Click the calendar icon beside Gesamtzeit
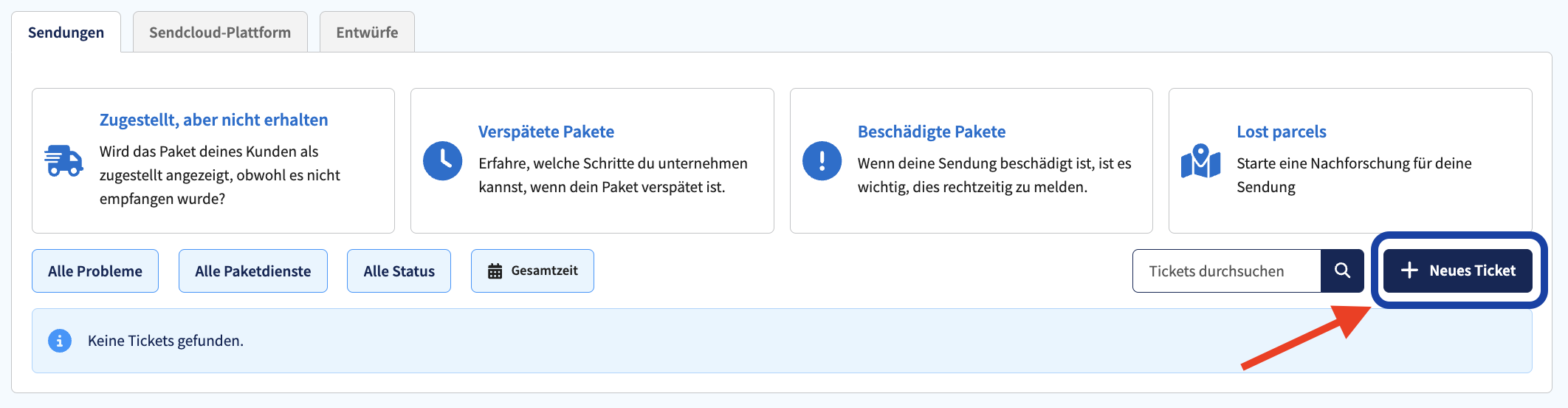 click(x=495, y=271)
